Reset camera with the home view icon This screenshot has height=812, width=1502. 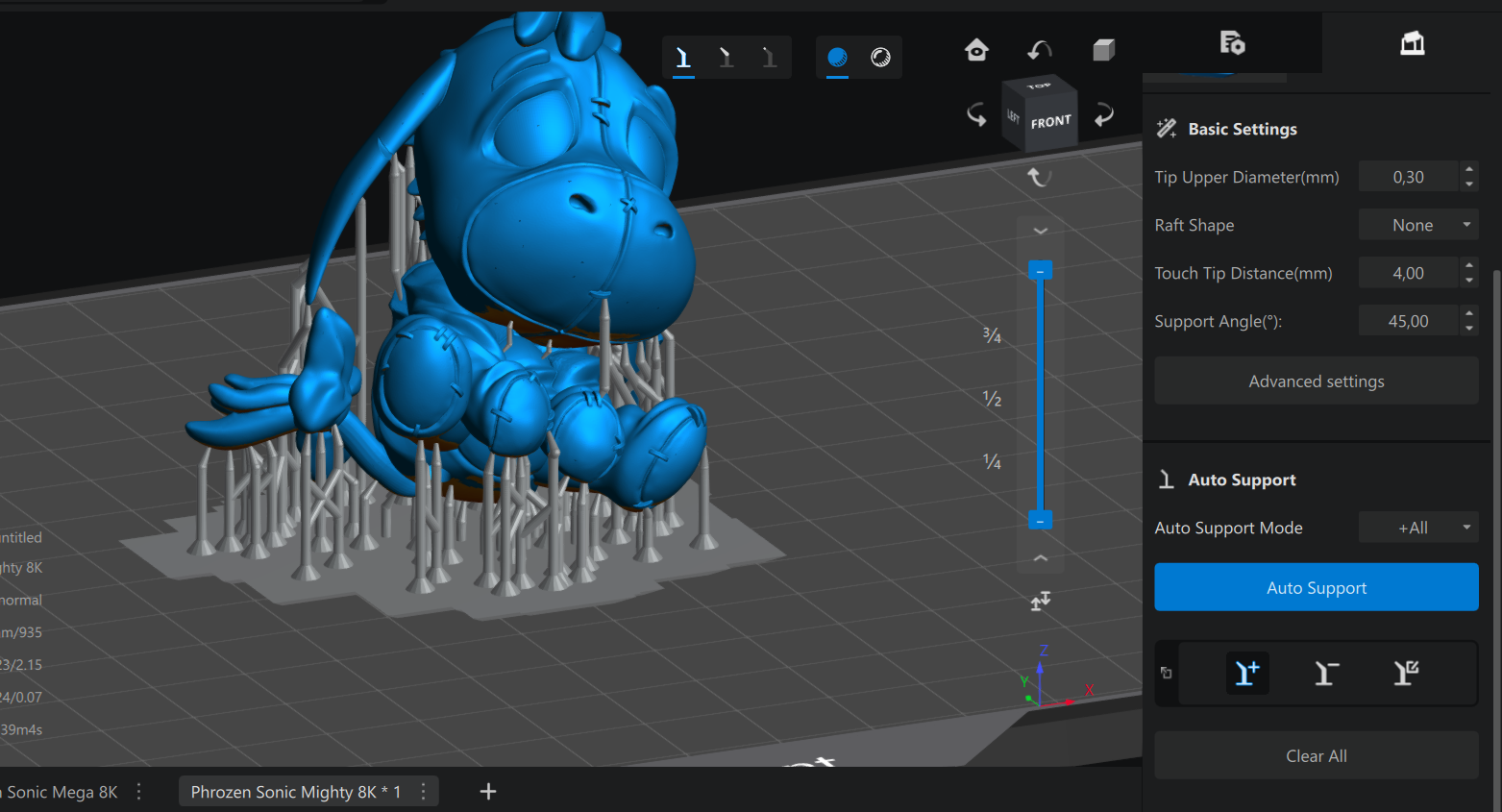click(976, 50)
